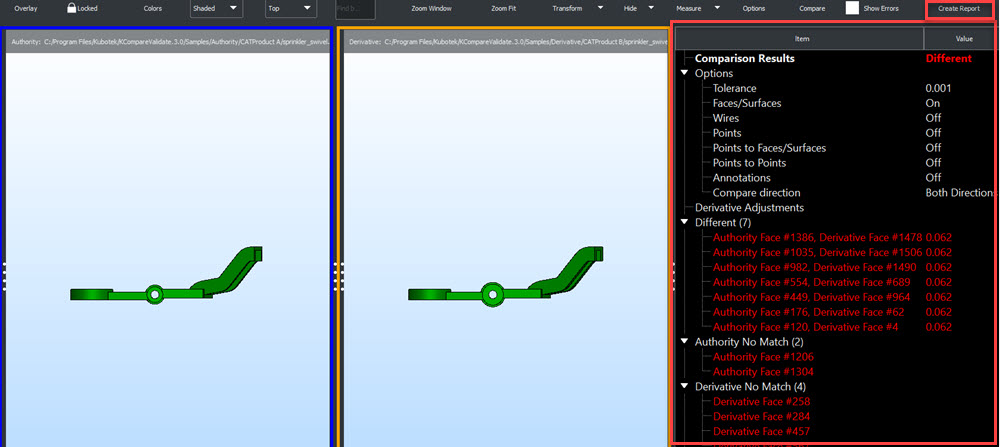Click the Locked padlock icon
The width and height of the screenshot is (1000, 447).
click(71, 8)
